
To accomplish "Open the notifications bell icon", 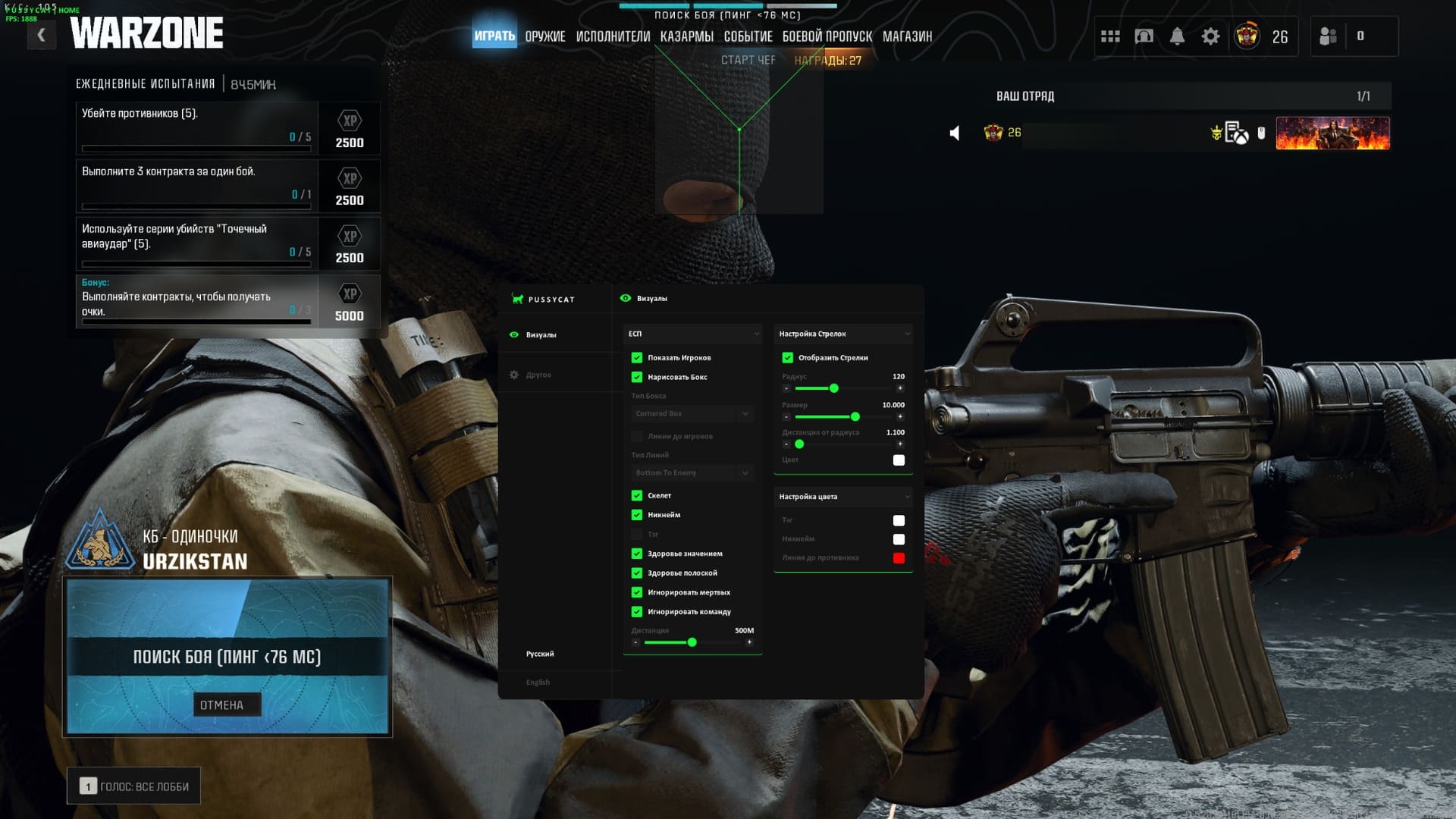I will (1177, 36).
